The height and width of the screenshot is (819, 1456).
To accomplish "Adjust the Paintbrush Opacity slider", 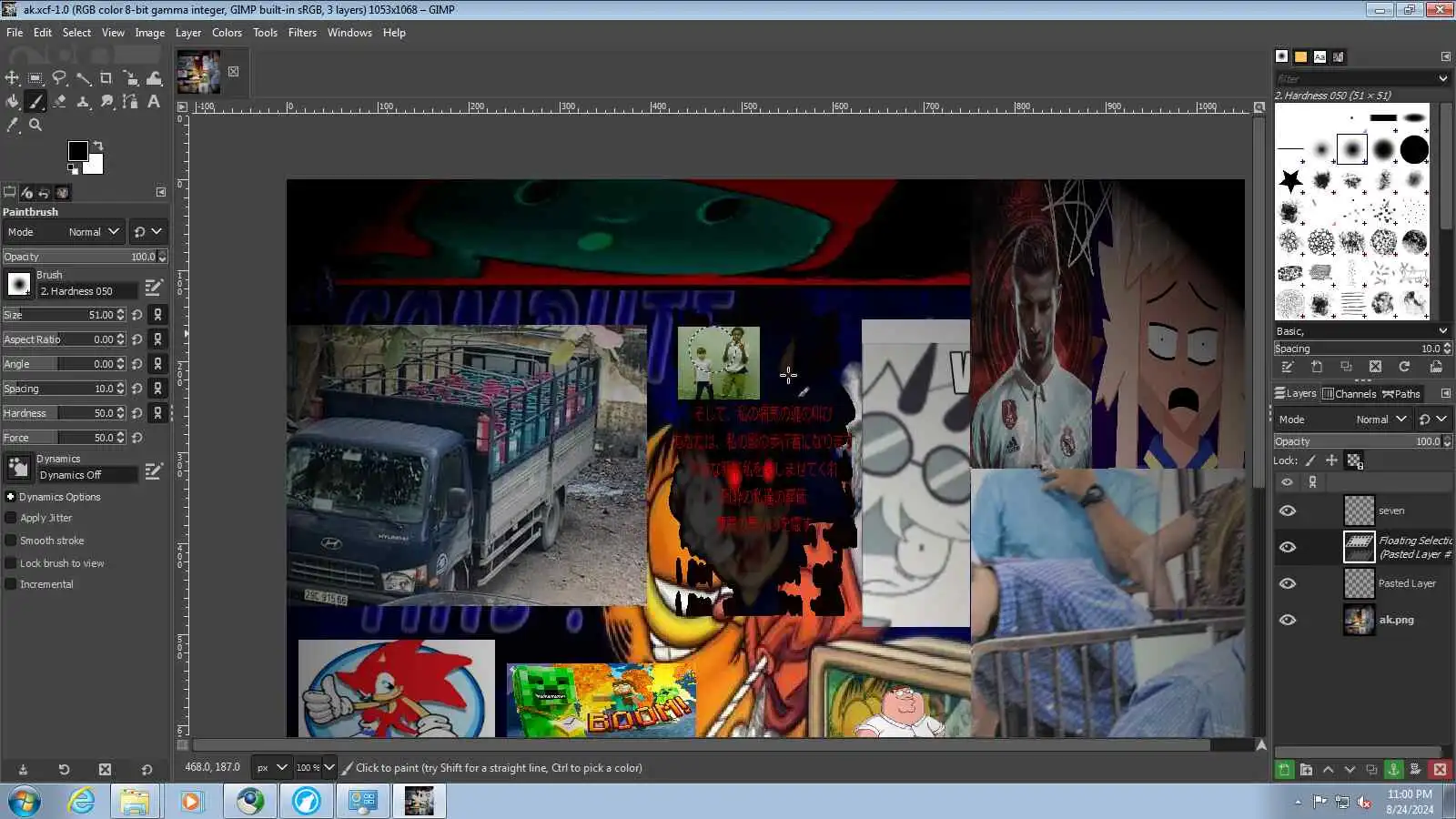I will coord(85,257).
